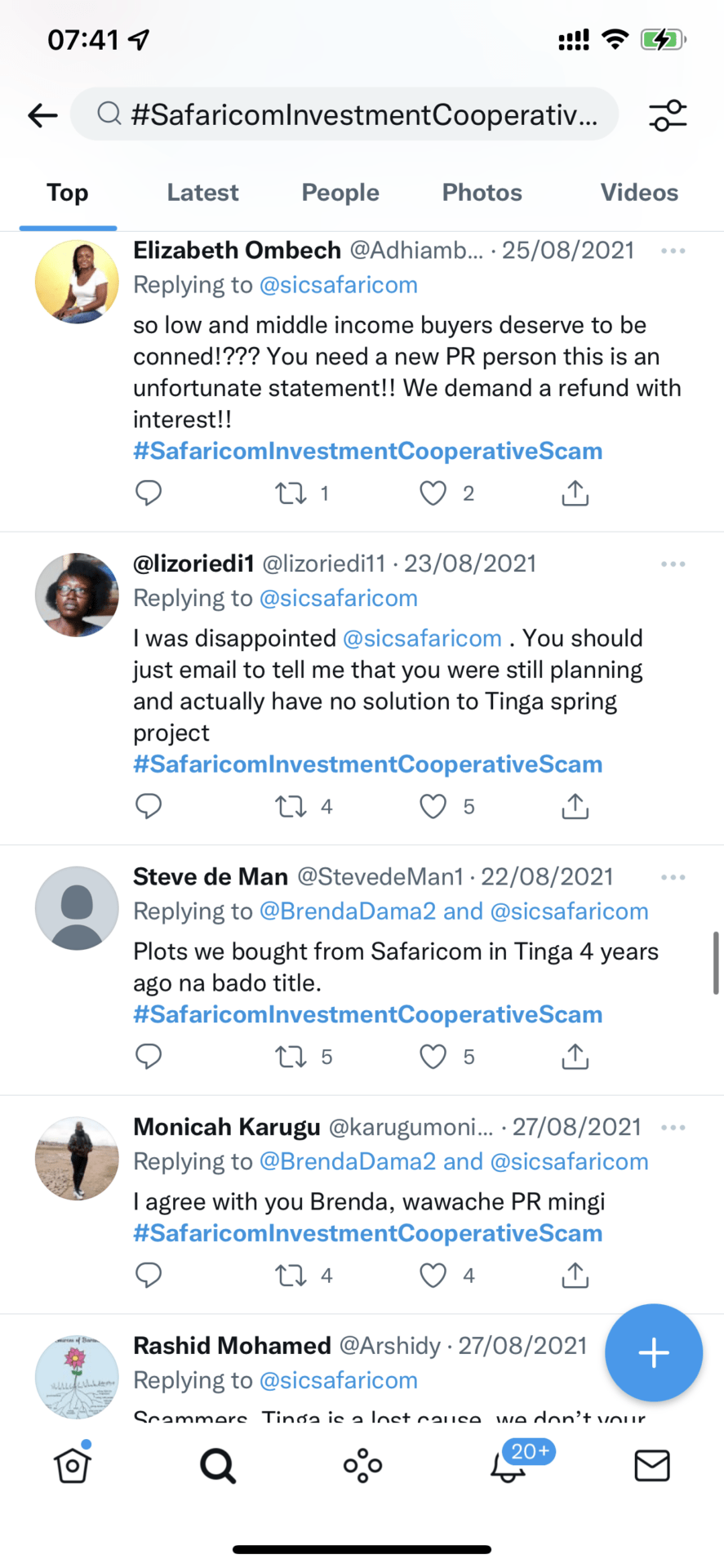Go to the Home timeline icon
Screen dimensions: 724x1568
(x=73, y=1465)
